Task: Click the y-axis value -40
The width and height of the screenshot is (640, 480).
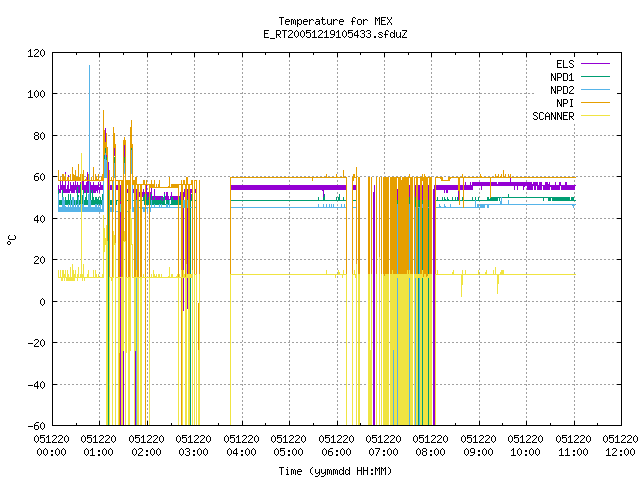Action: coord(36,384)
